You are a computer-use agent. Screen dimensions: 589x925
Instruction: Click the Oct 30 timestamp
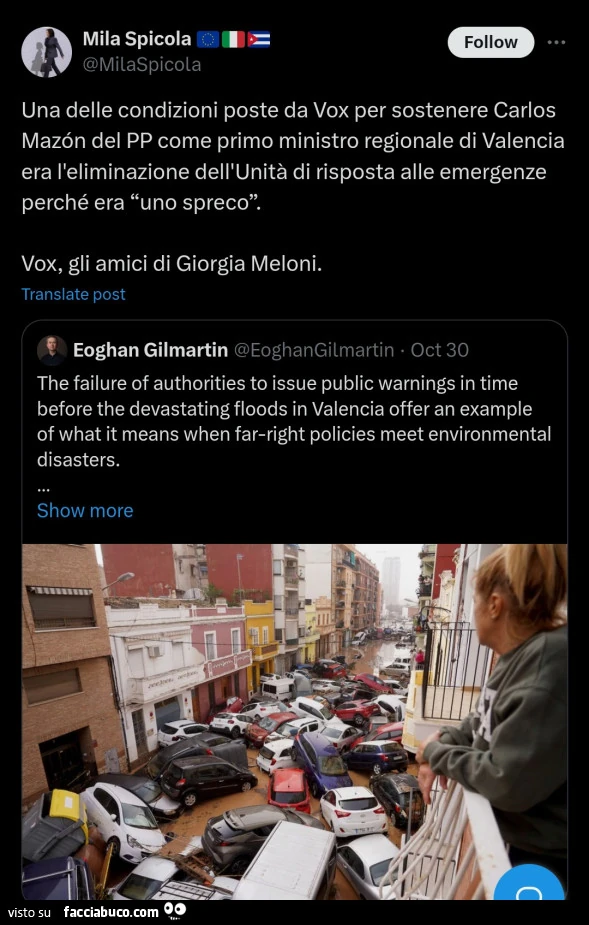click(440, 350)
